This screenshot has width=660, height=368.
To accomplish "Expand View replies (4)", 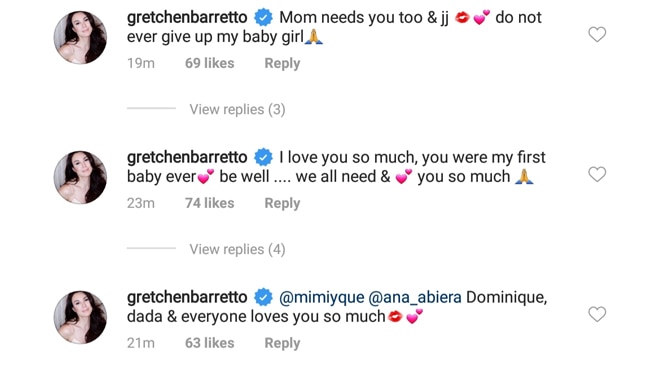I will [x=237, y=249].
